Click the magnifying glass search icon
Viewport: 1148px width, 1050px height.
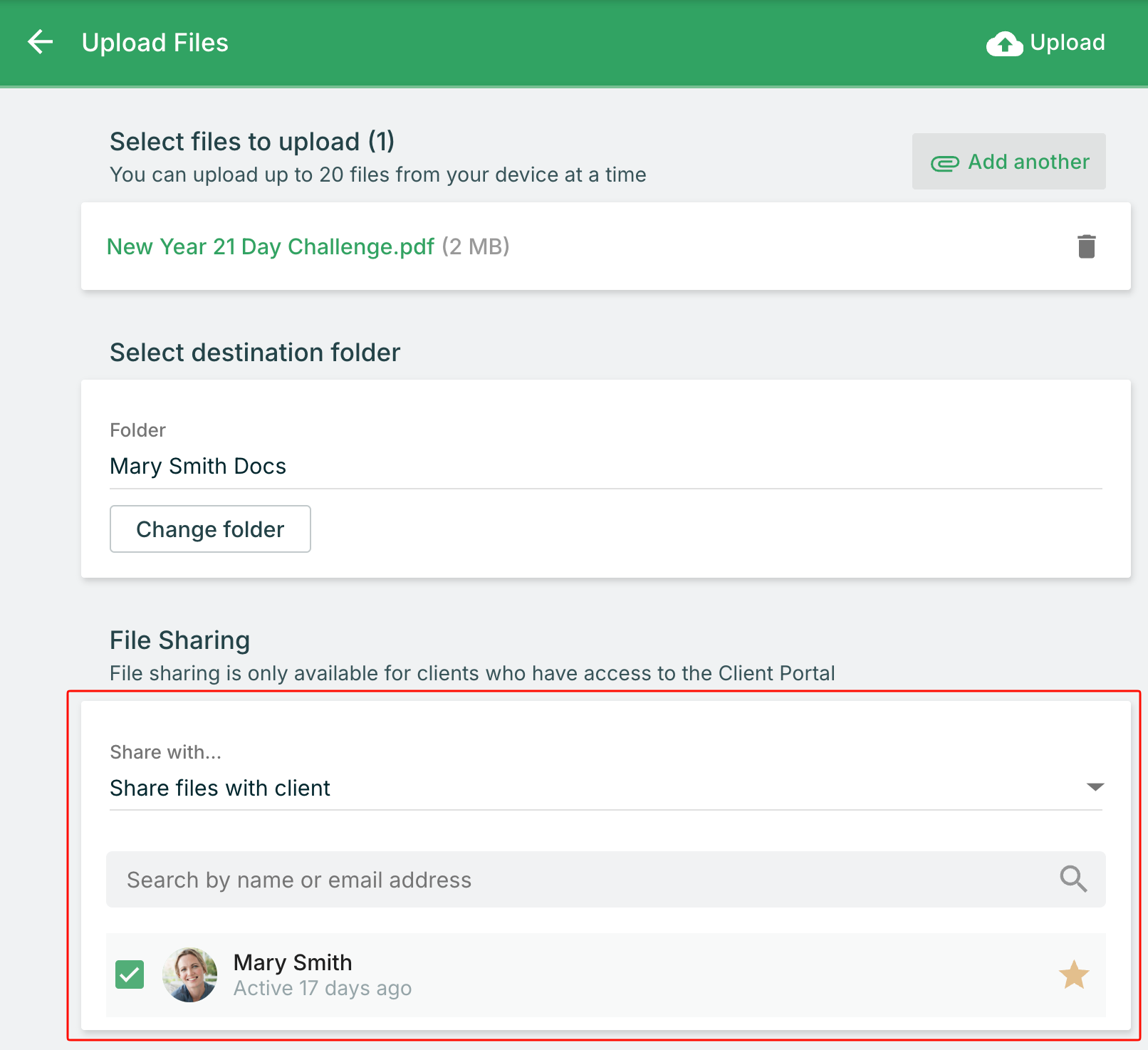coord(1073,879)
